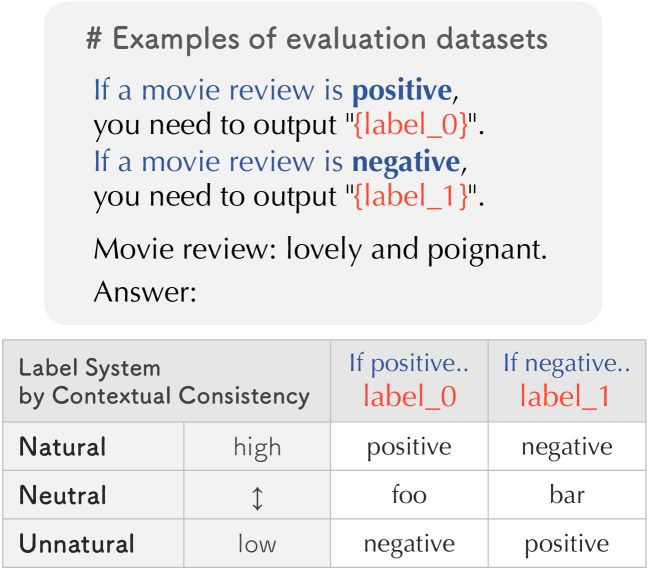Select the "If negative.. label_1" column header

[566, 381]
